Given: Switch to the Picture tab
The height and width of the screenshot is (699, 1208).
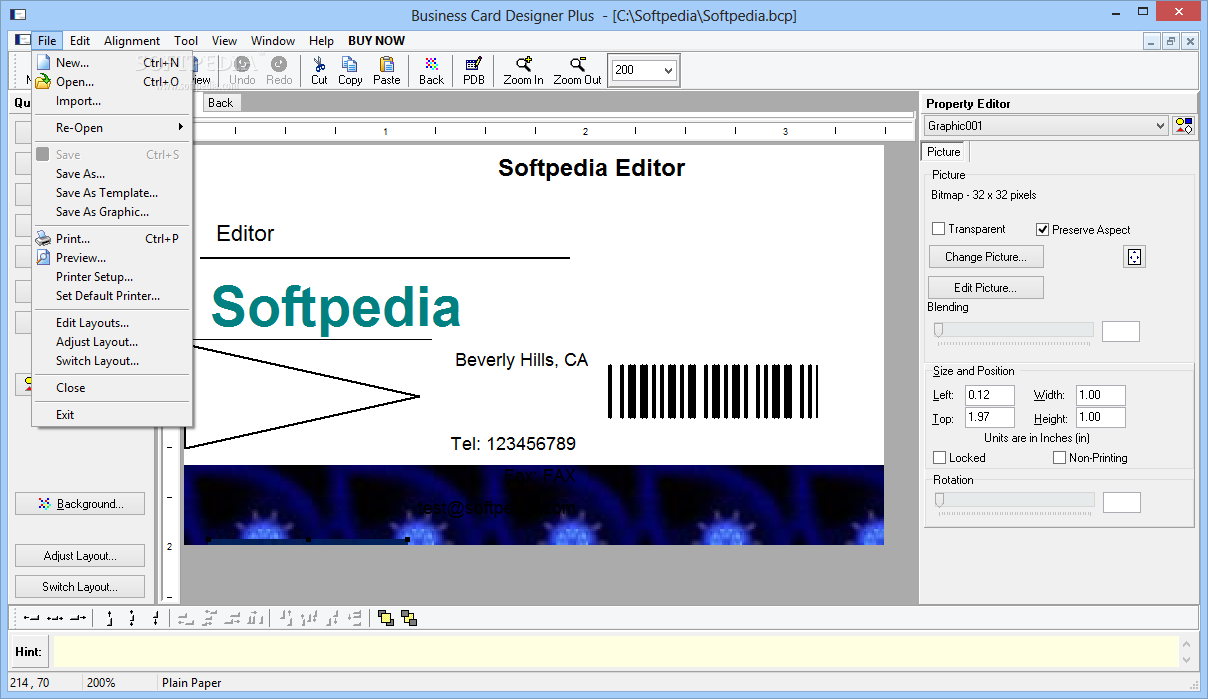Looking at the screenshot, I should pyautogui.click(x=943, y=152).
